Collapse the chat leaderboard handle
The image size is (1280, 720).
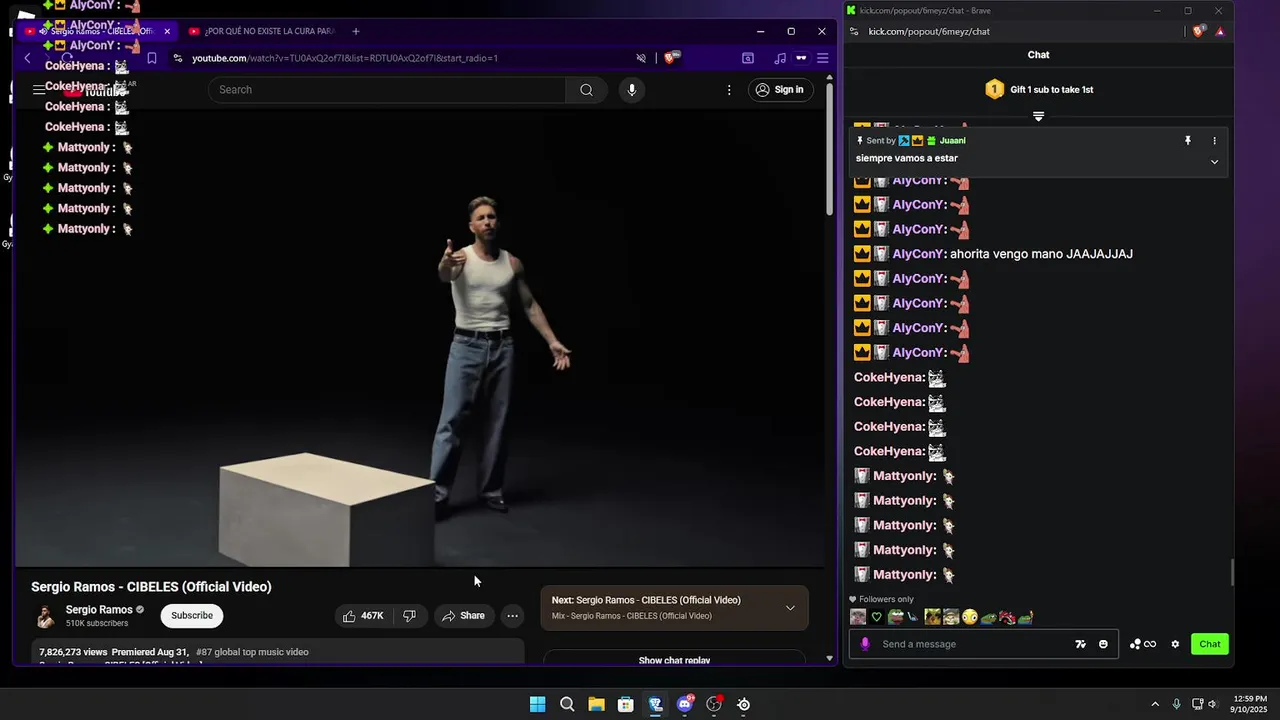point(1038,117)
